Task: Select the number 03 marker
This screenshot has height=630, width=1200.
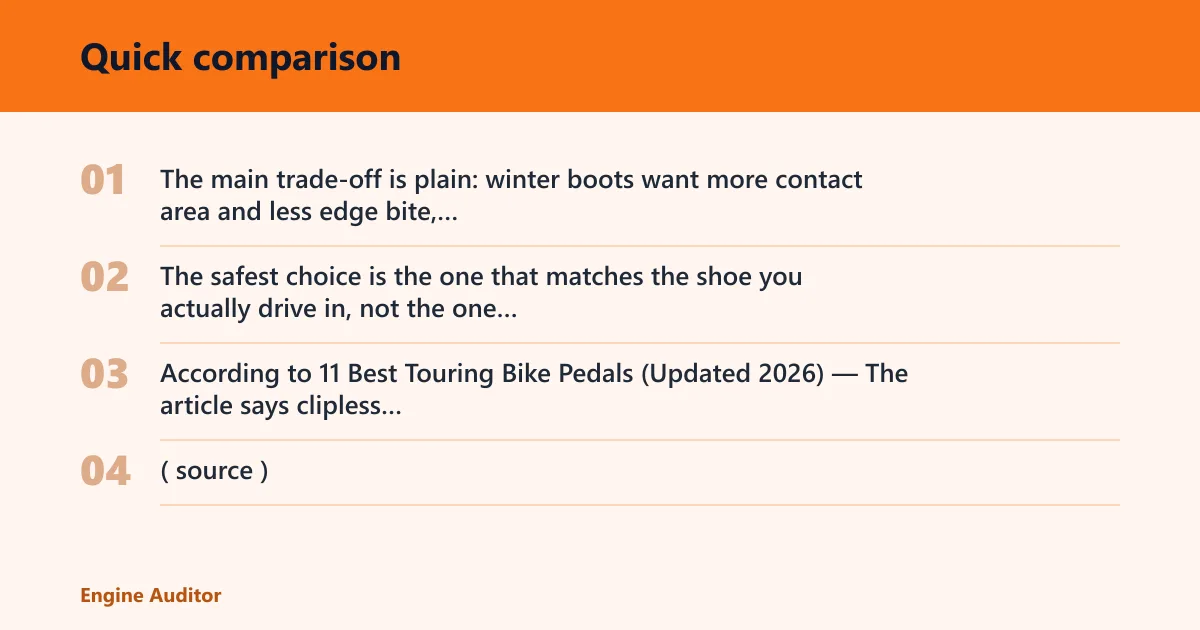Action: click(x=105, y=375)
